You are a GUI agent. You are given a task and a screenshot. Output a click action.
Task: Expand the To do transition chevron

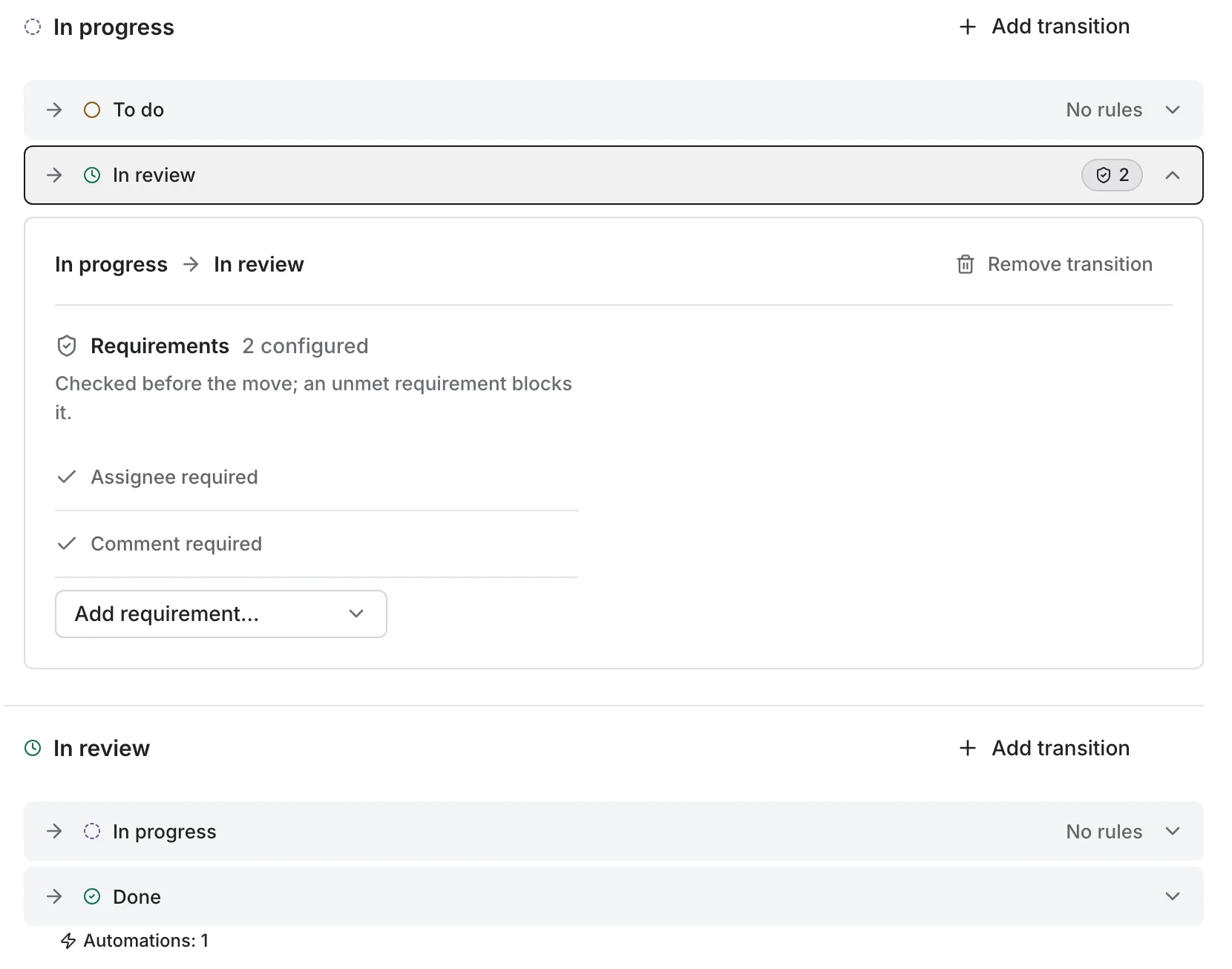coord(1173,110)
